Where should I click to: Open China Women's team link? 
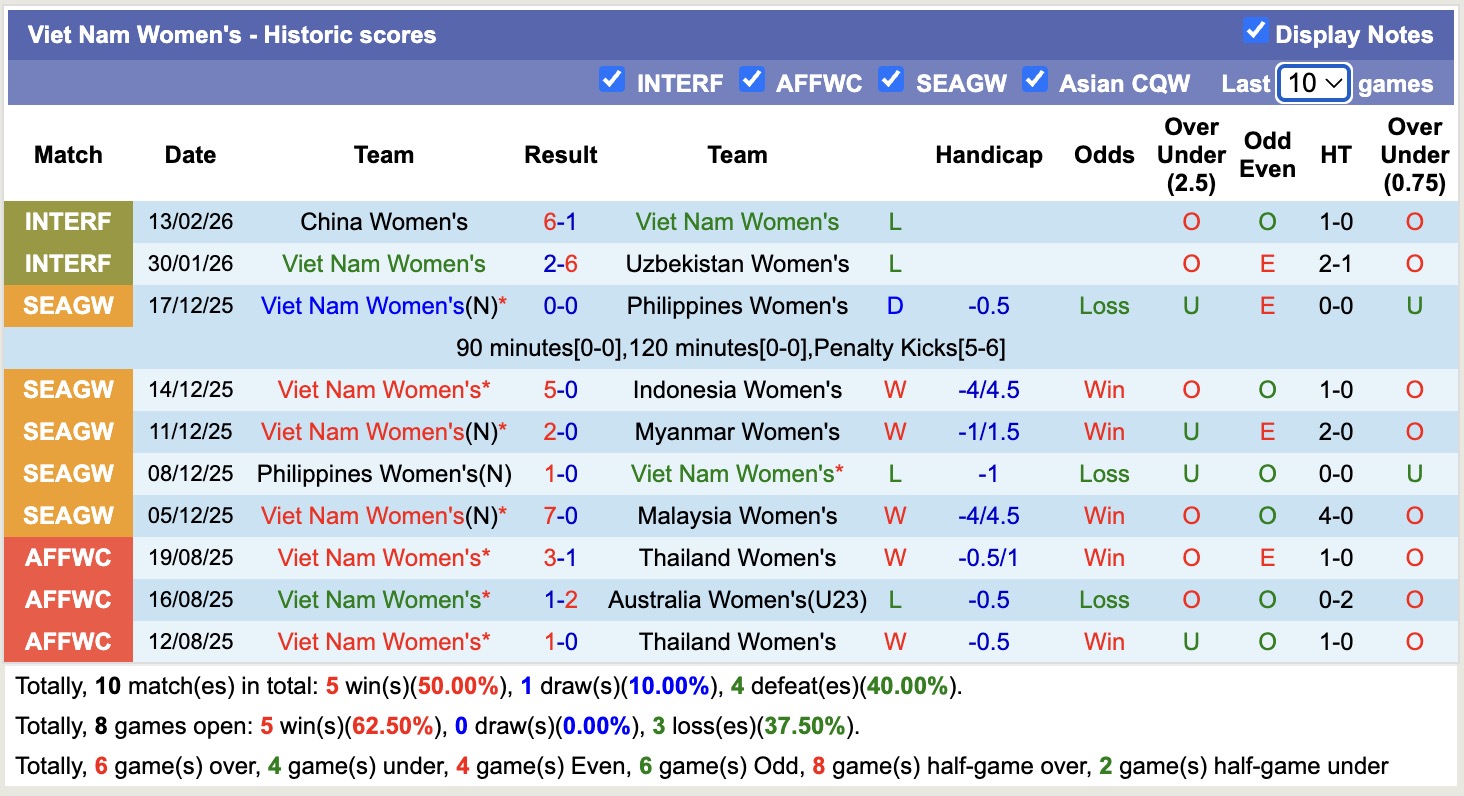click(x=384, y=222)
